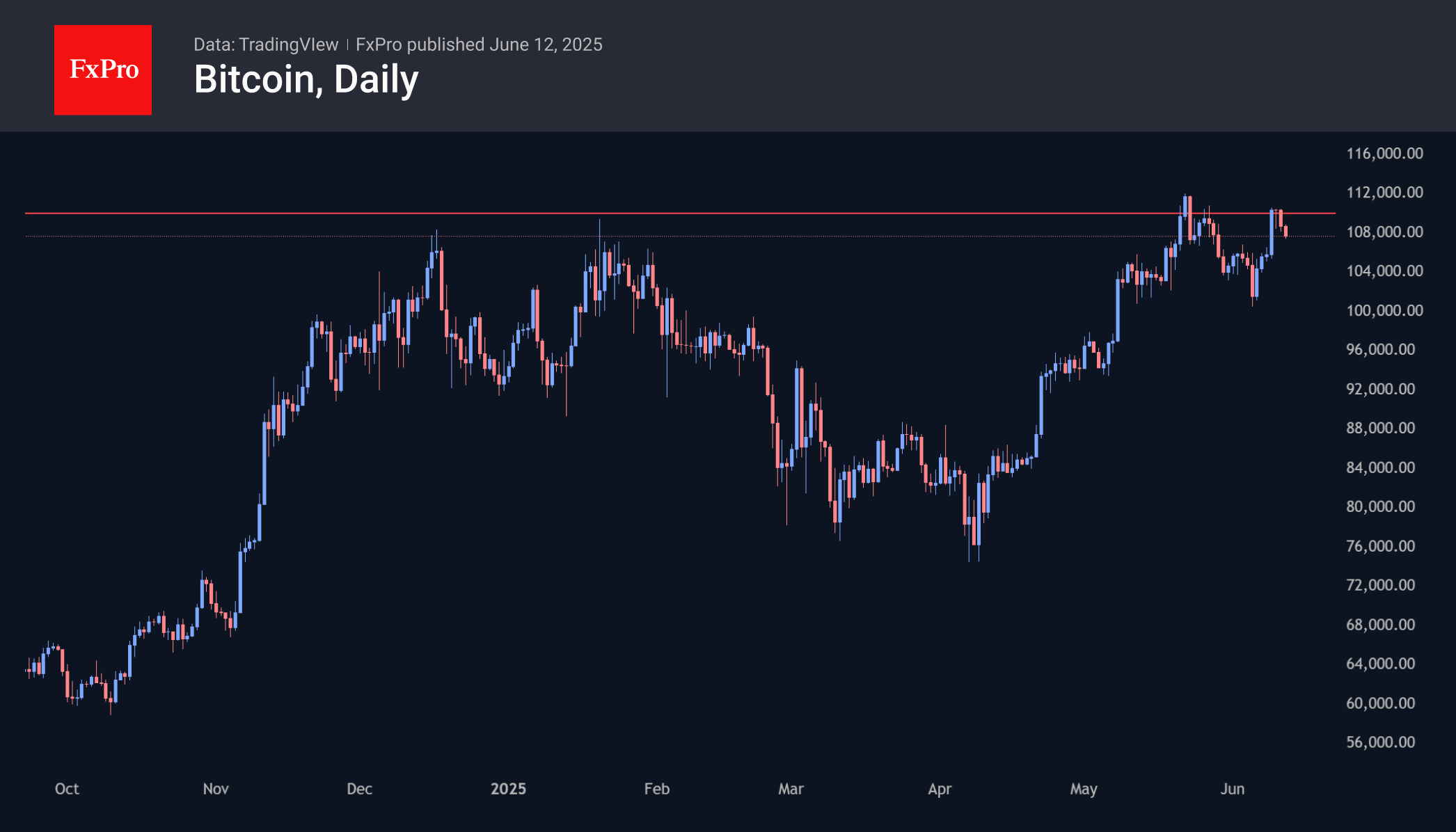Click the 116,000.00 price axis label
Image resolution: width=1456 pixels, height=832 pixels.
click(1384, 154)
